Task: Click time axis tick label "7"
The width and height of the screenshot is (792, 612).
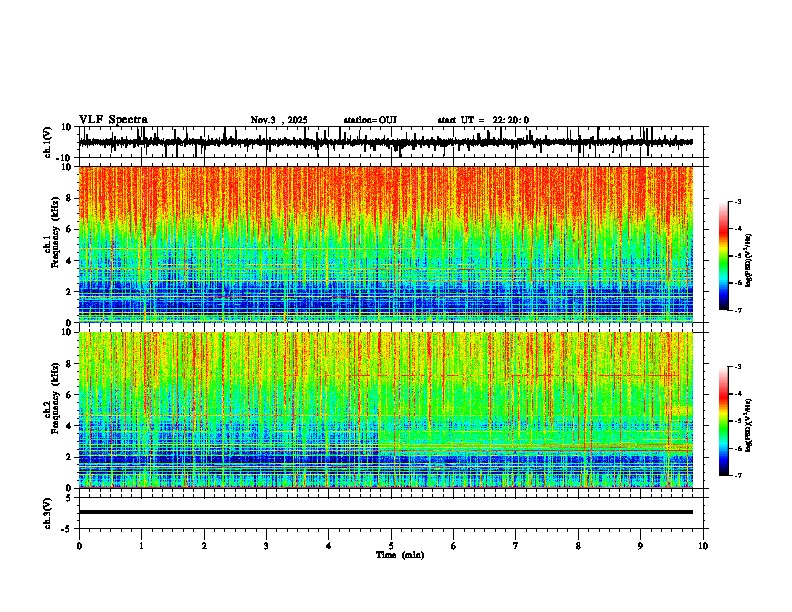Action: pos(516,546)
